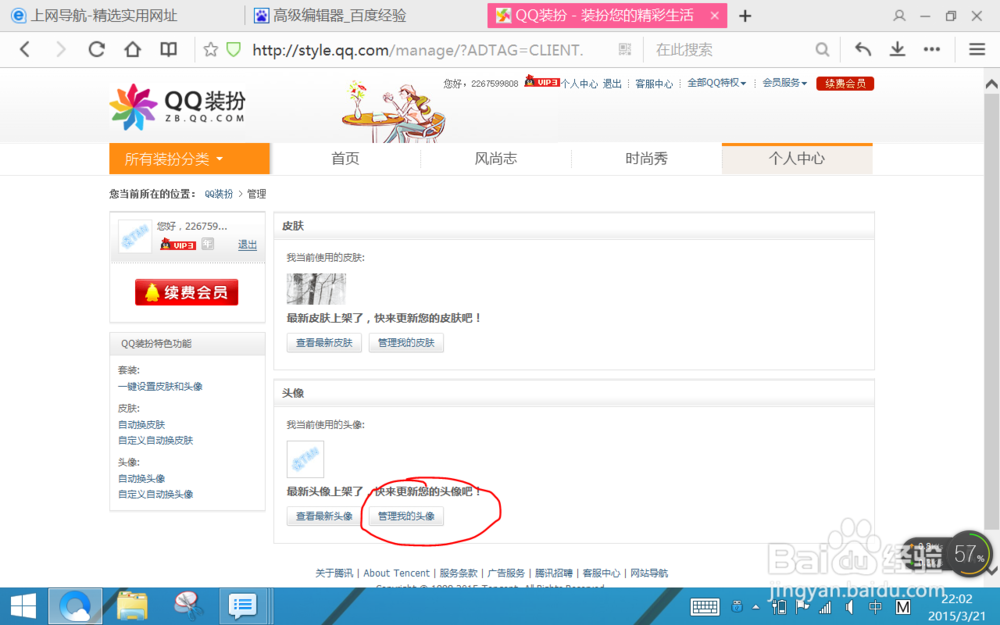Expand the 会员服务 dropdown

(784, 83)
